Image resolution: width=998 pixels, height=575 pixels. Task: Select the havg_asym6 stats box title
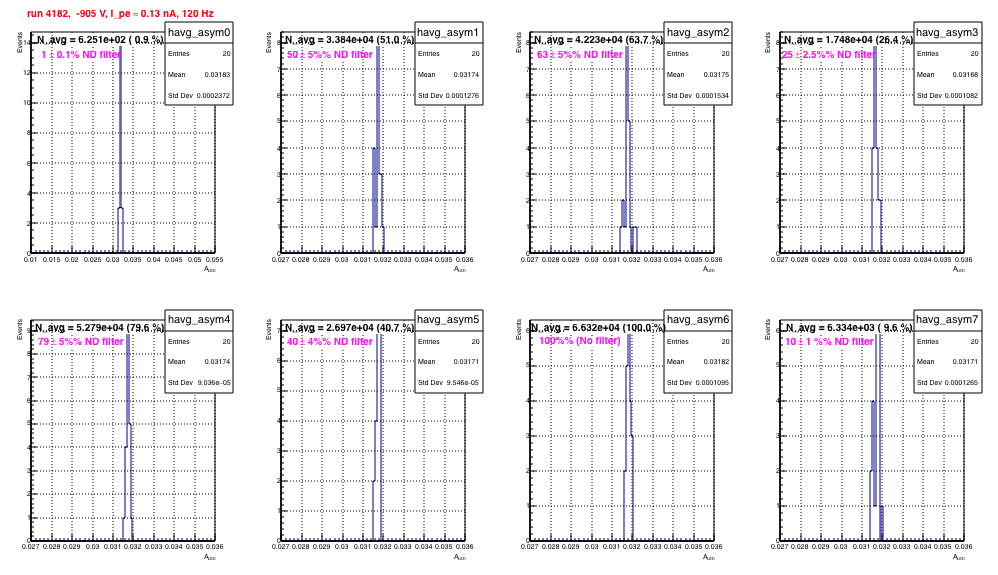click(x=698, y=320)
